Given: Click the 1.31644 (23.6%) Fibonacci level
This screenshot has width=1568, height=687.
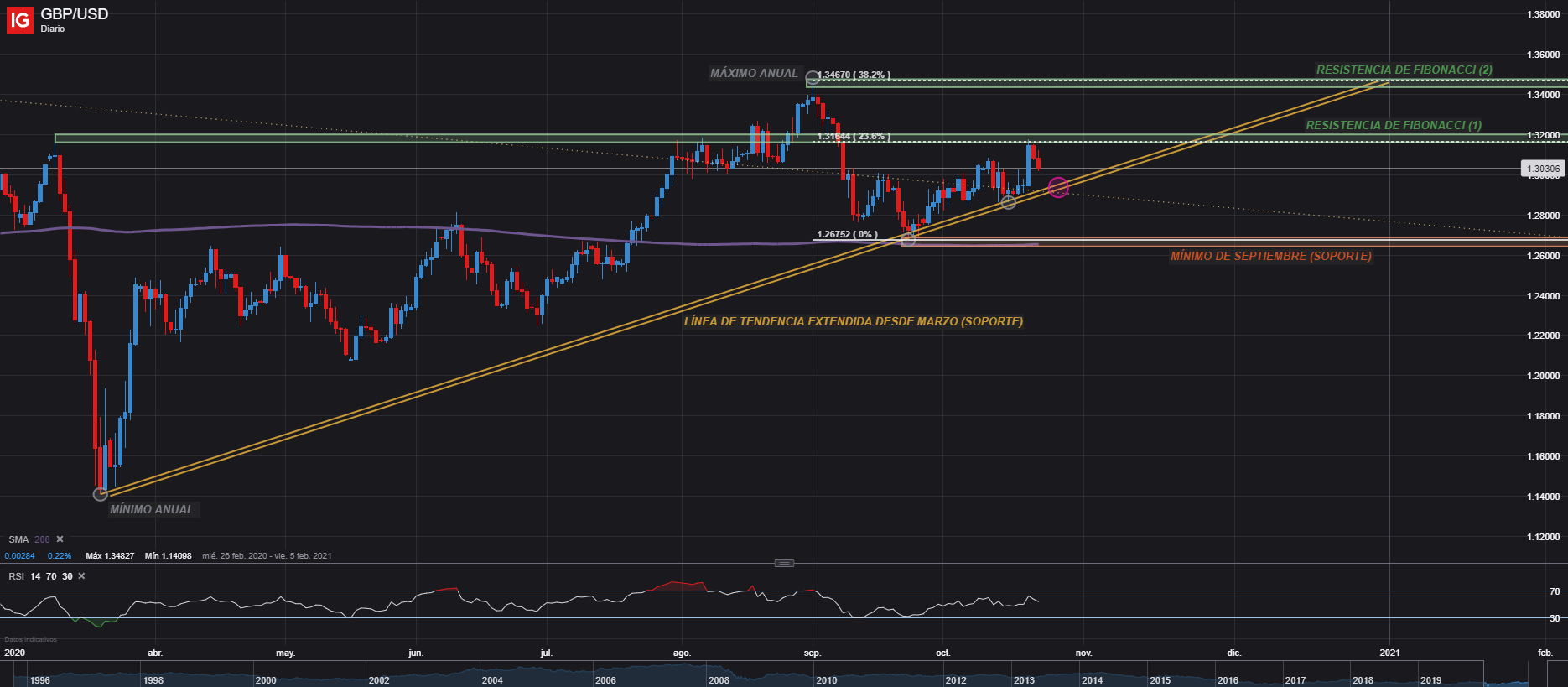Looking at the screenshot, I should [854, 136].
